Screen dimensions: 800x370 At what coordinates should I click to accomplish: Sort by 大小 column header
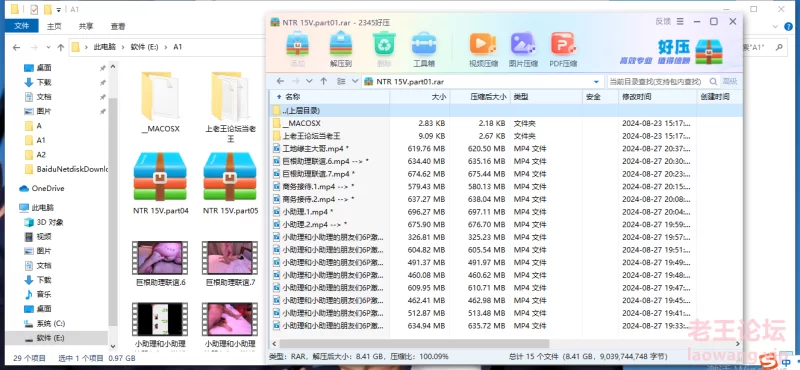(x=420, y=96)
